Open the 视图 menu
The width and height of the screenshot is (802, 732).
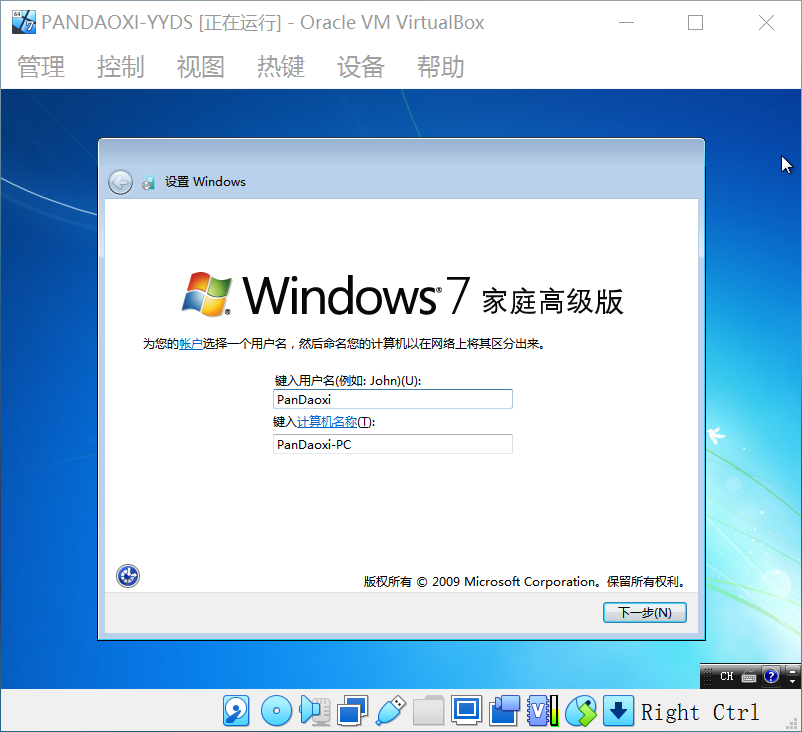(200, 67)
